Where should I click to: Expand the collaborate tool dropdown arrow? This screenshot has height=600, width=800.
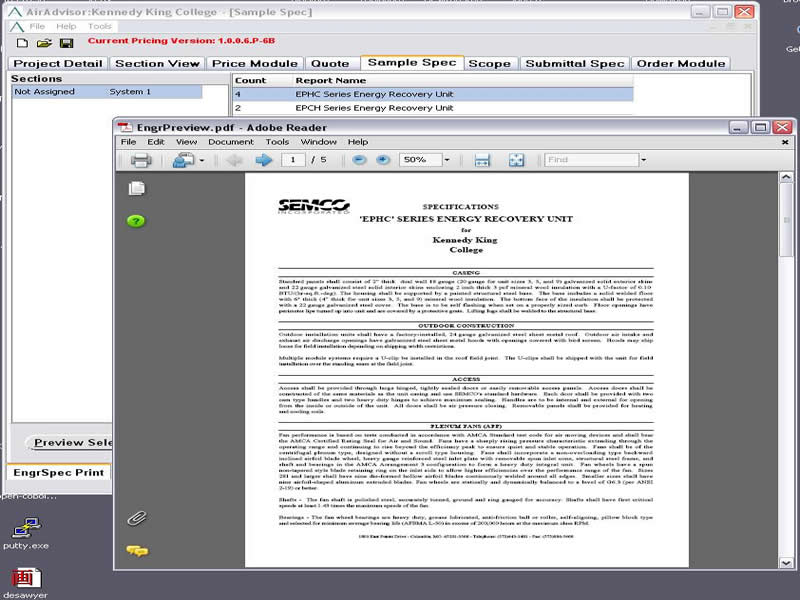(x=201, y=160)
